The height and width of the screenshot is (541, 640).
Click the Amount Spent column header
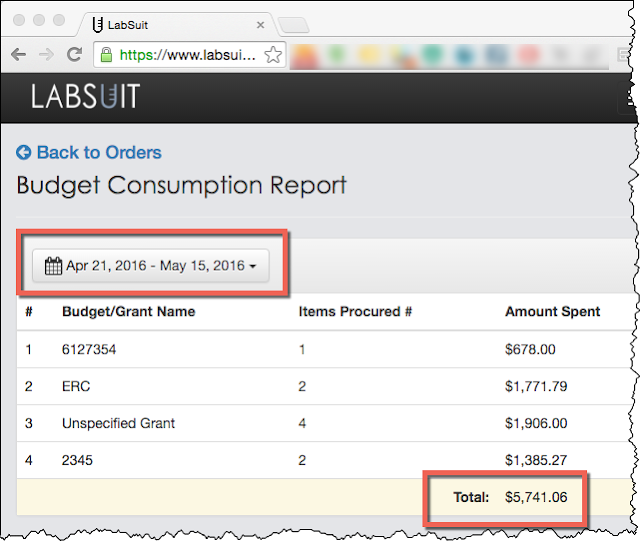click(x=552, y=311)
